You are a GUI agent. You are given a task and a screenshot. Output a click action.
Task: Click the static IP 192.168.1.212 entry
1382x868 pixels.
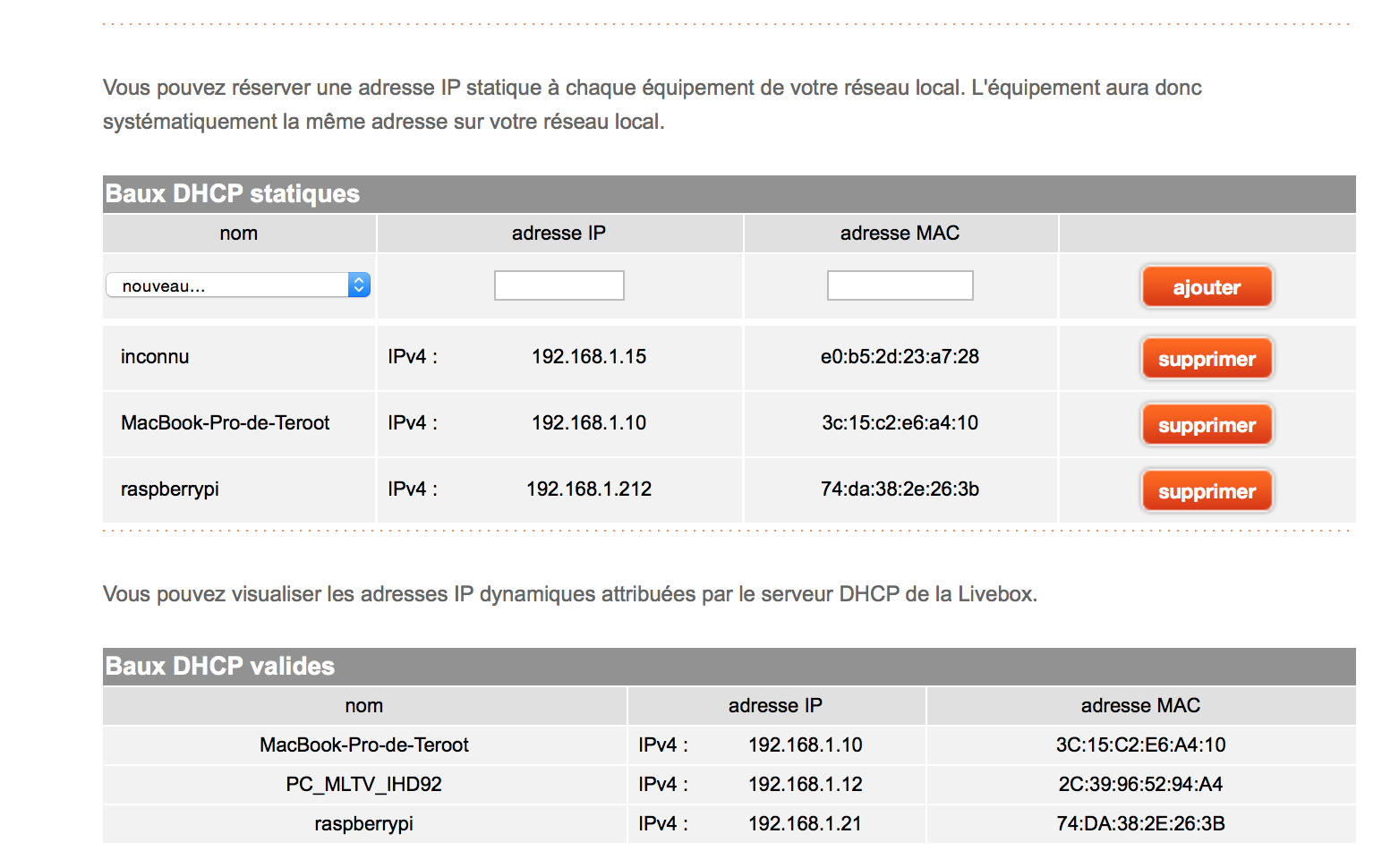coord(589,489)
